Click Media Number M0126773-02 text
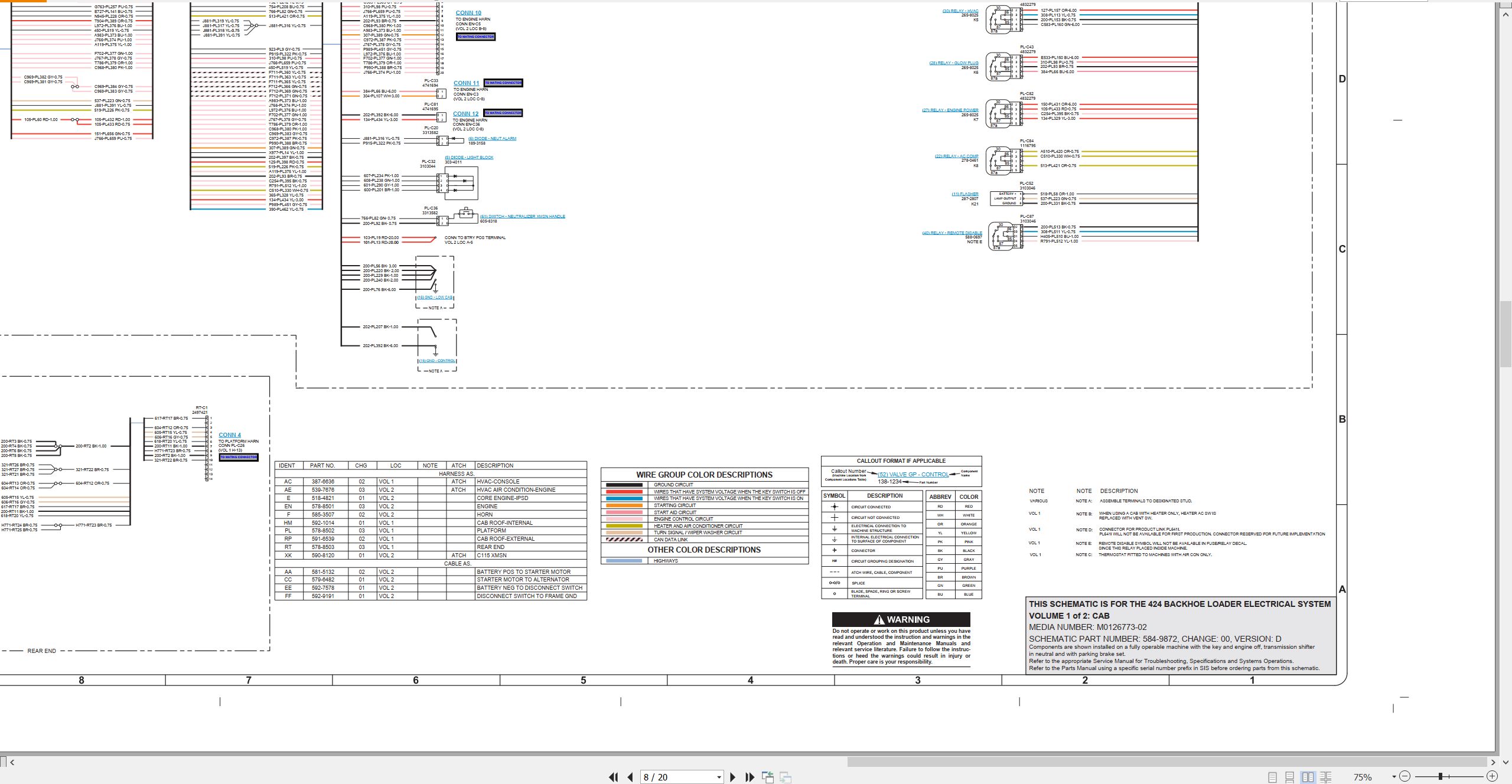Screen dimensions: 1512x784 (x=1088, y=627)
